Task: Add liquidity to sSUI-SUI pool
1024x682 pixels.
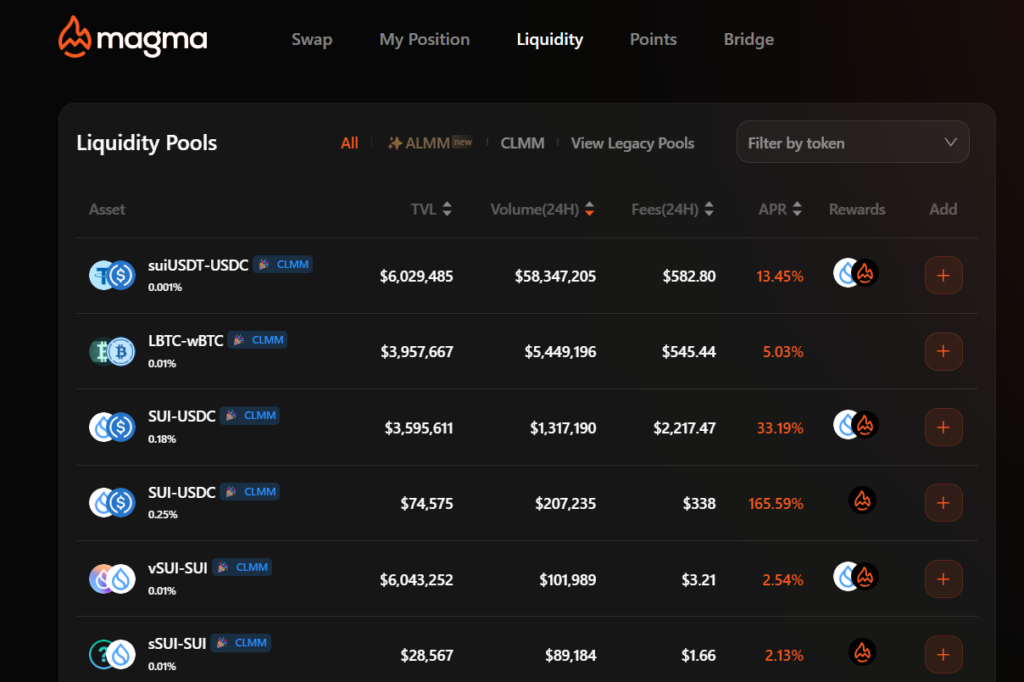Action: pyautogui.click(x=943, y=655)
